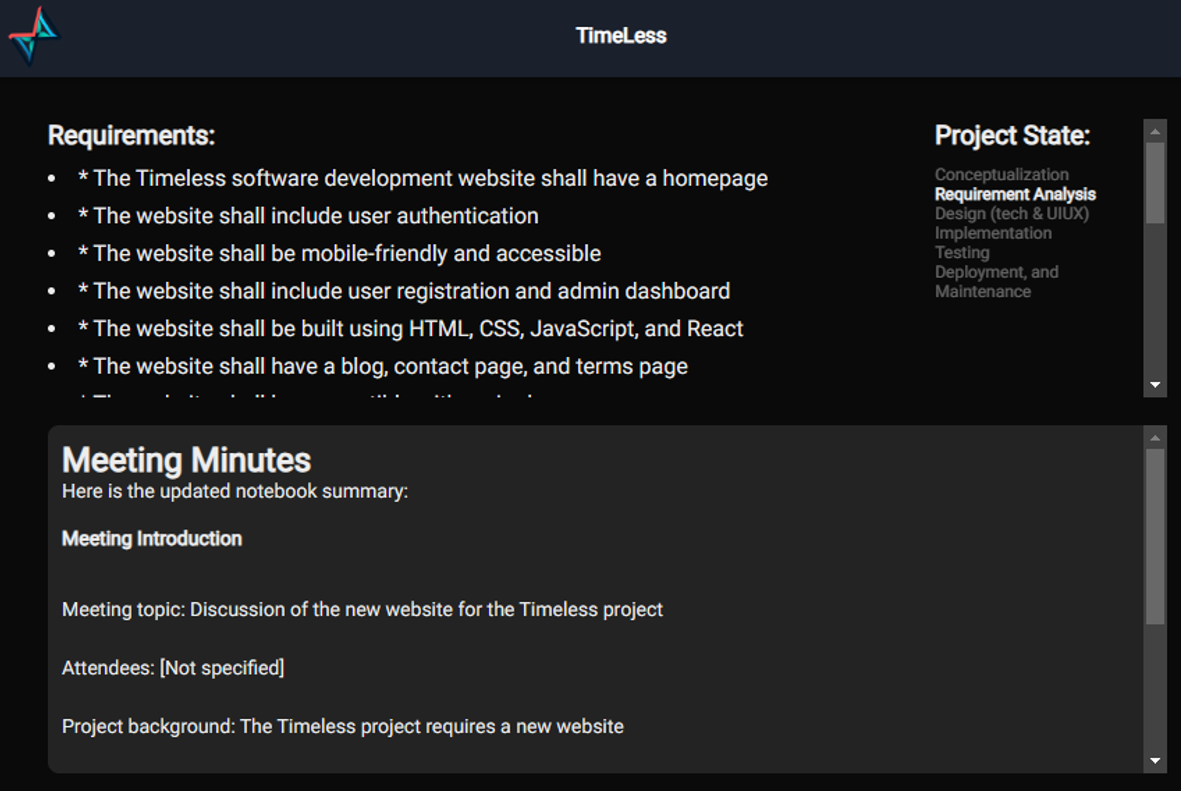The height and width of the screenshot is (791, 1181).
Task: Click the Meeting Minutes heading
Action: click(186, 460)
